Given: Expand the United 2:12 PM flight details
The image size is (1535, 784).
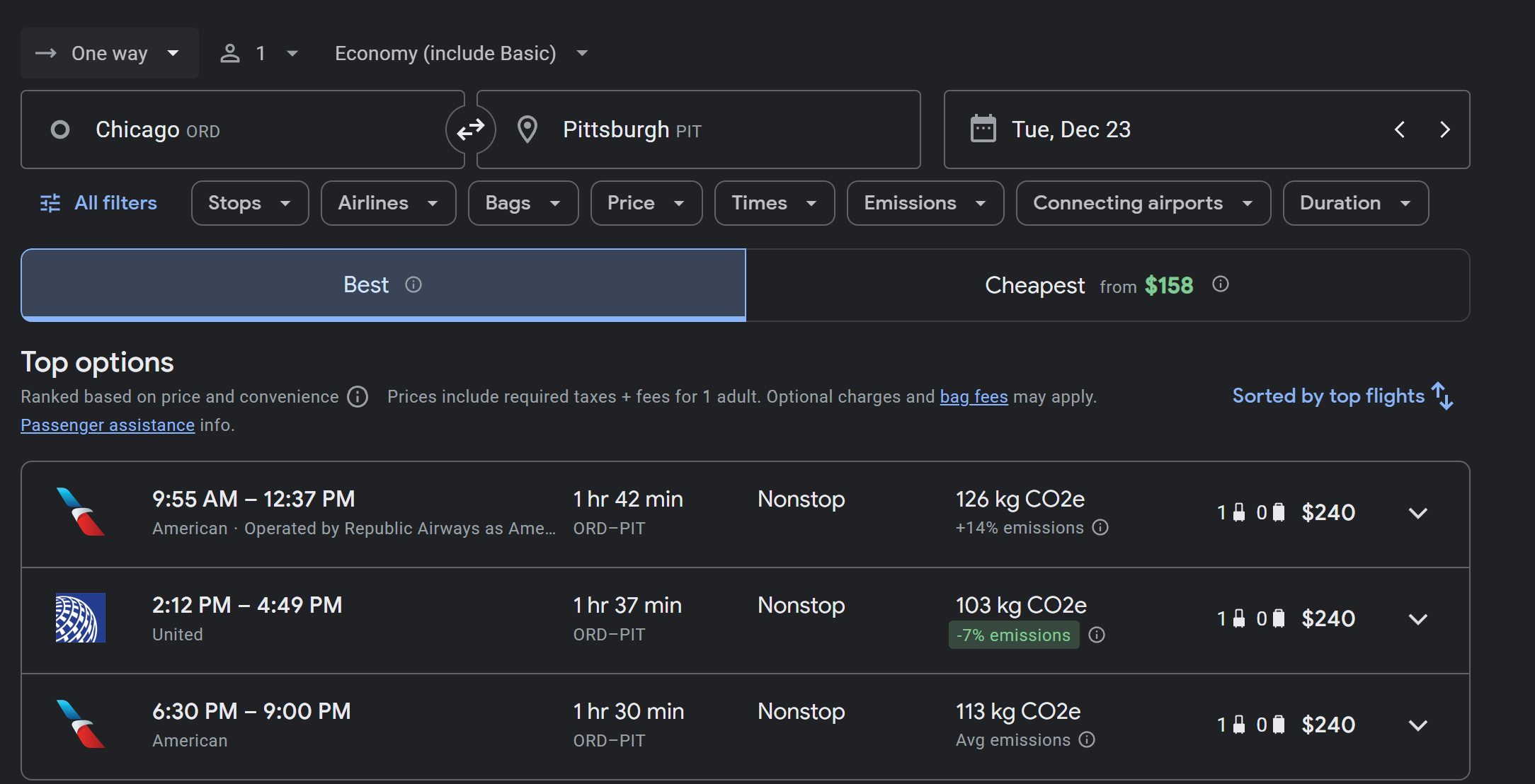Looking at the screenshot, I should pos(1417,620).
